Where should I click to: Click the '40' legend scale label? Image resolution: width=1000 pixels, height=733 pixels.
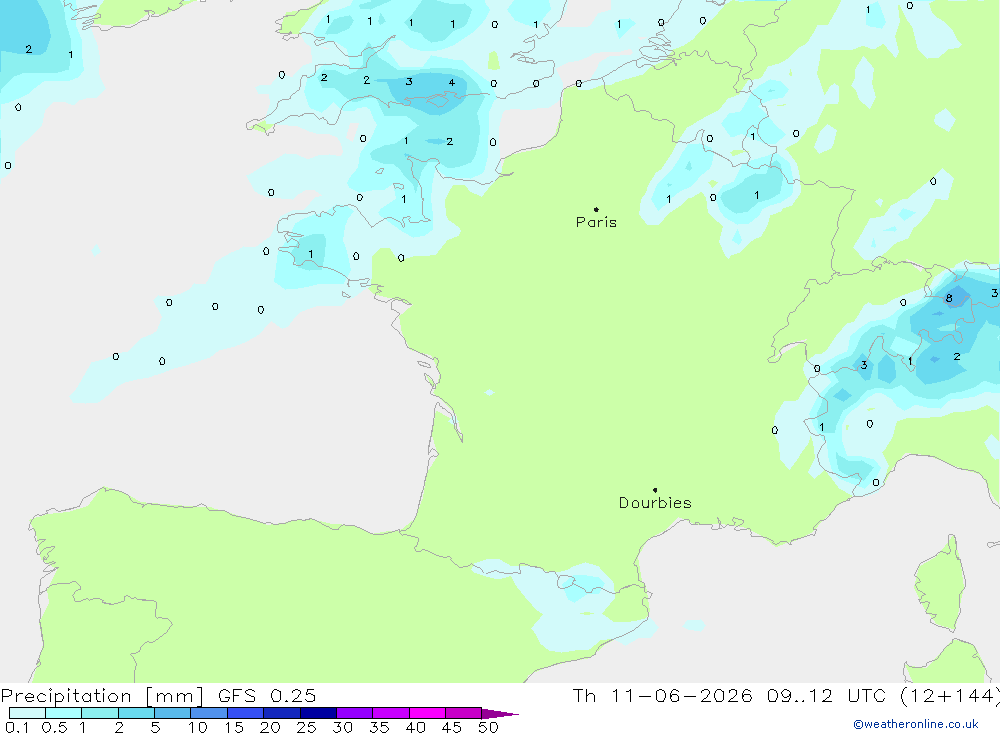click(416, 727)
